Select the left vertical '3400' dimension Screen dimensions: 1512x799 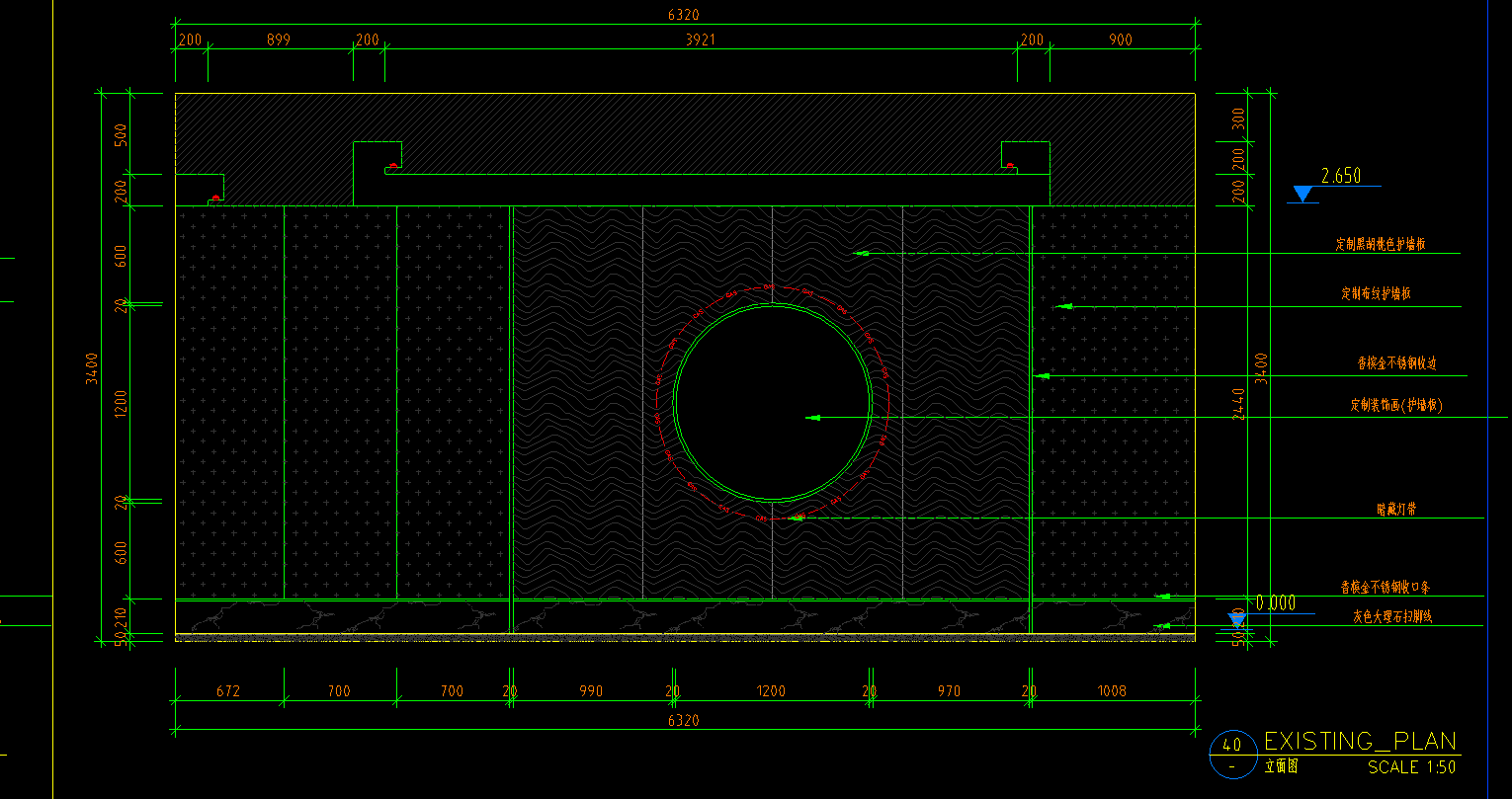pyautogui.click(x=91, y=367)
